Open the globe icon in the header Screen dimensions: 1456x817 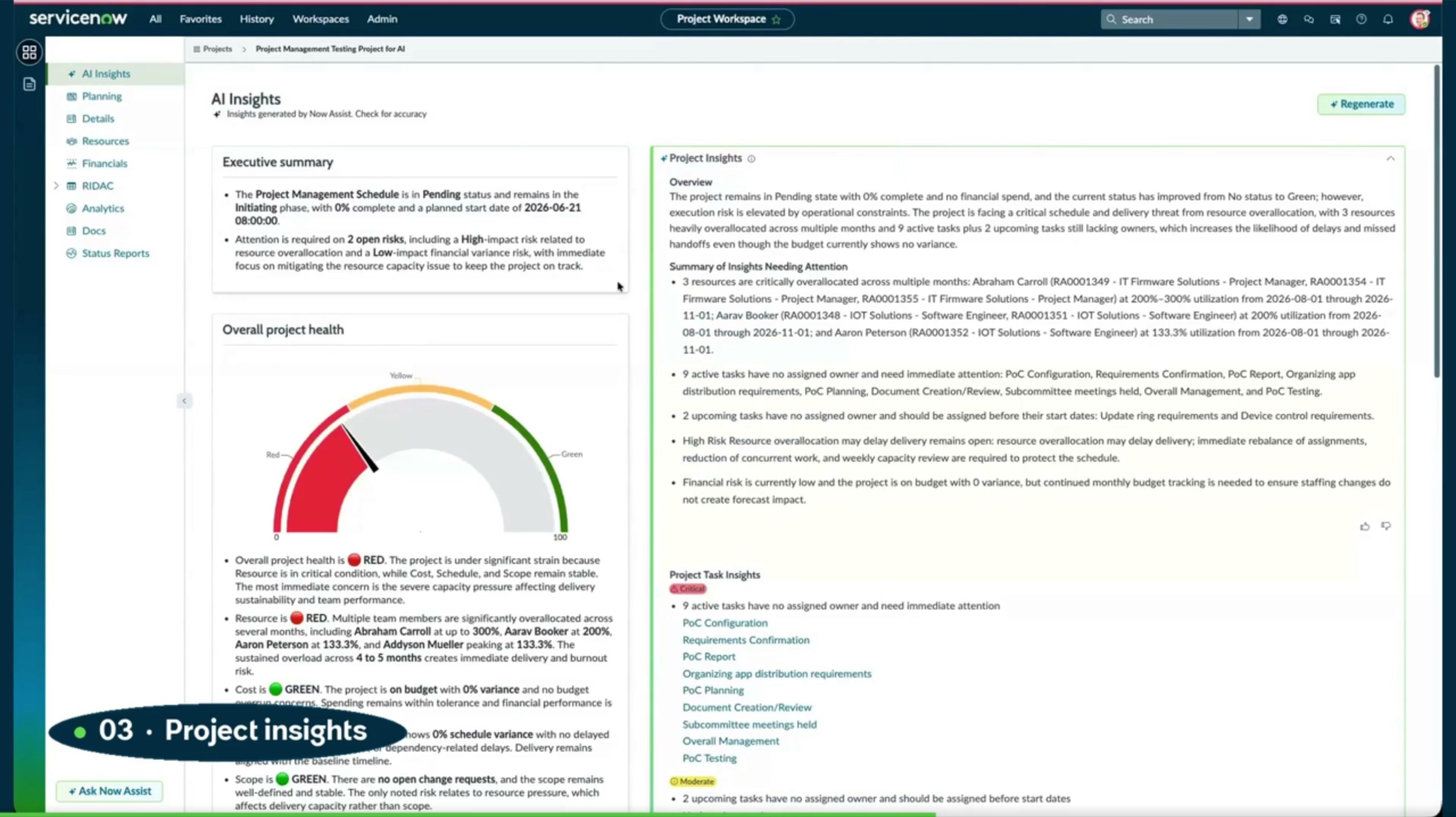pos(1282,19)
